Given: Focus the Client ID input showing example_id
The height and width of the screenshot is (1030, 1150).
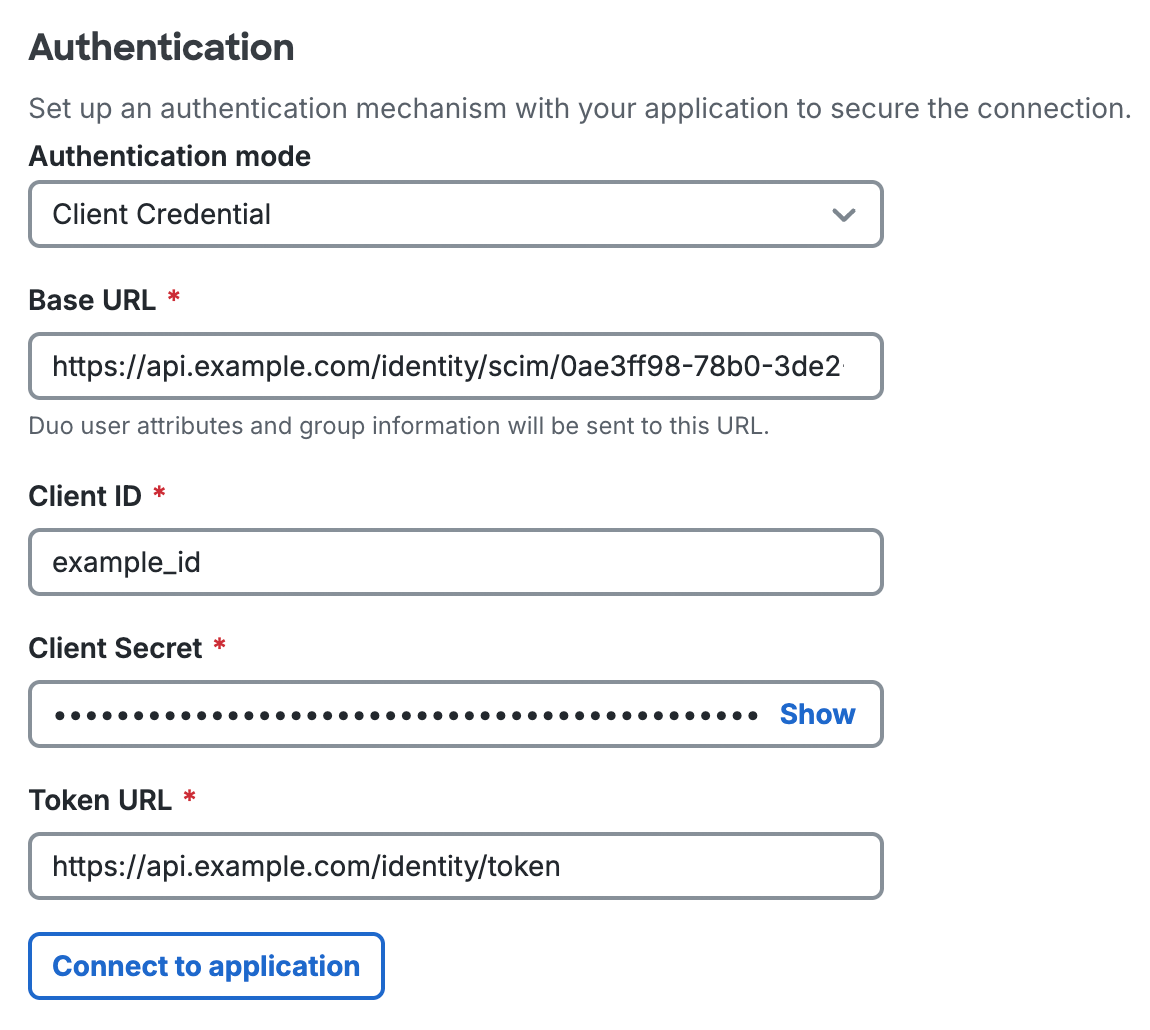Looking at the screenshot, I should click(x=456, y=562).
